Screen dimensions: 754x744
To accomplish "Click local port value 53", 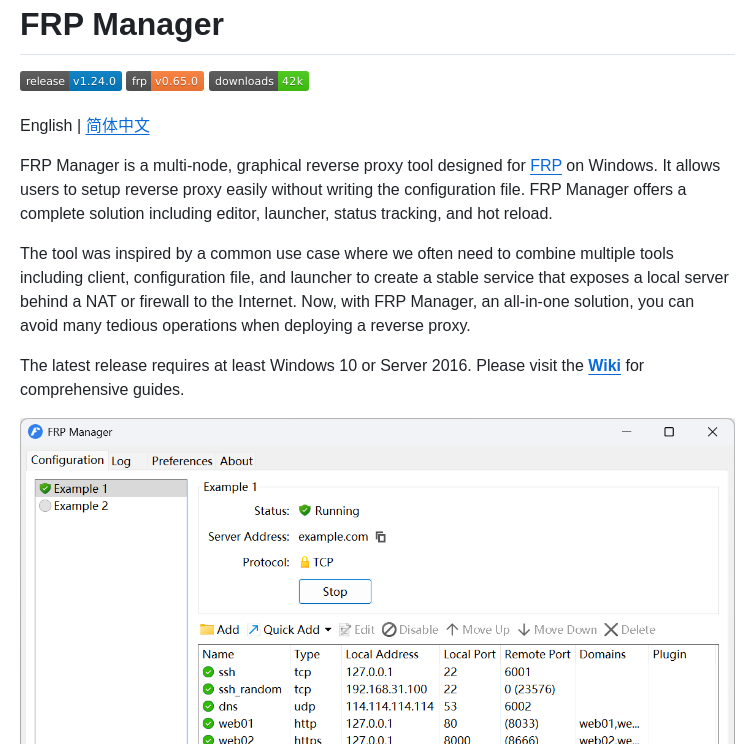I will pos(450,706).
